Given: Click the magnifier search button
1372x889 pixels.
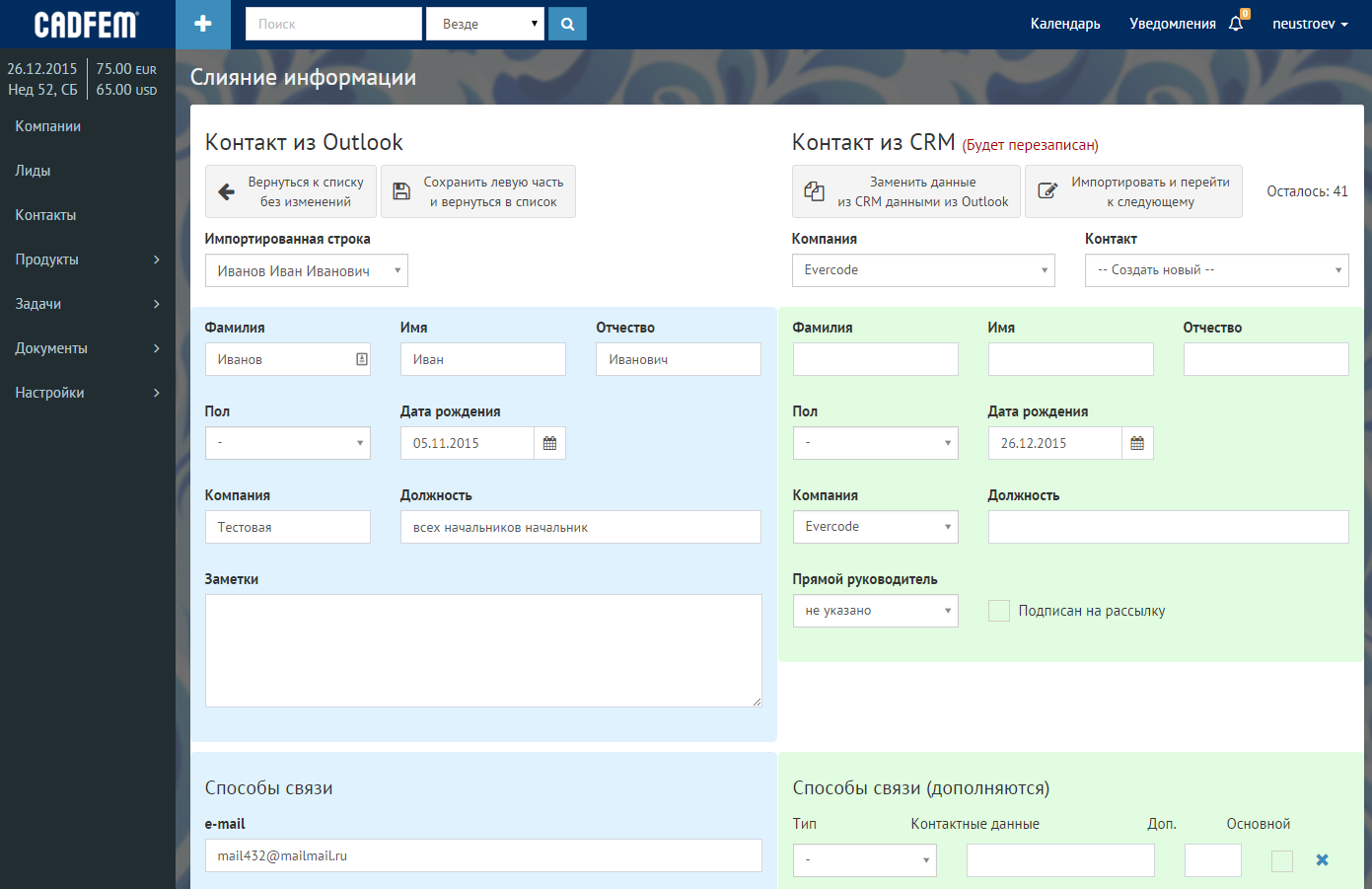Looking at the screenshot, I should click(x=567, y=25).
